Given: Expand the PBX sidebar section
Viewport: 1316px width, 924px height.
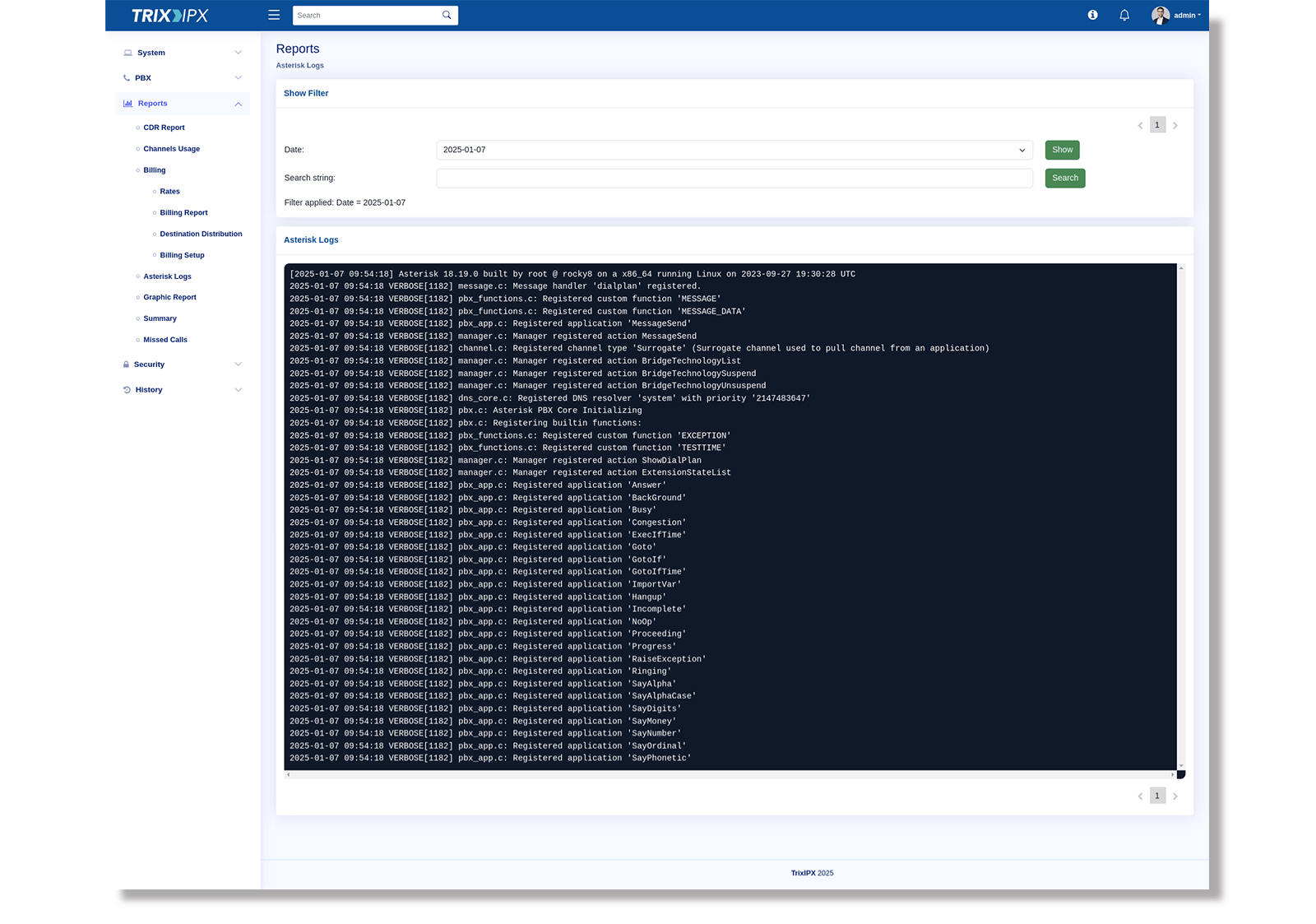Looking at the screenshot, I should (x=181, y=78).
